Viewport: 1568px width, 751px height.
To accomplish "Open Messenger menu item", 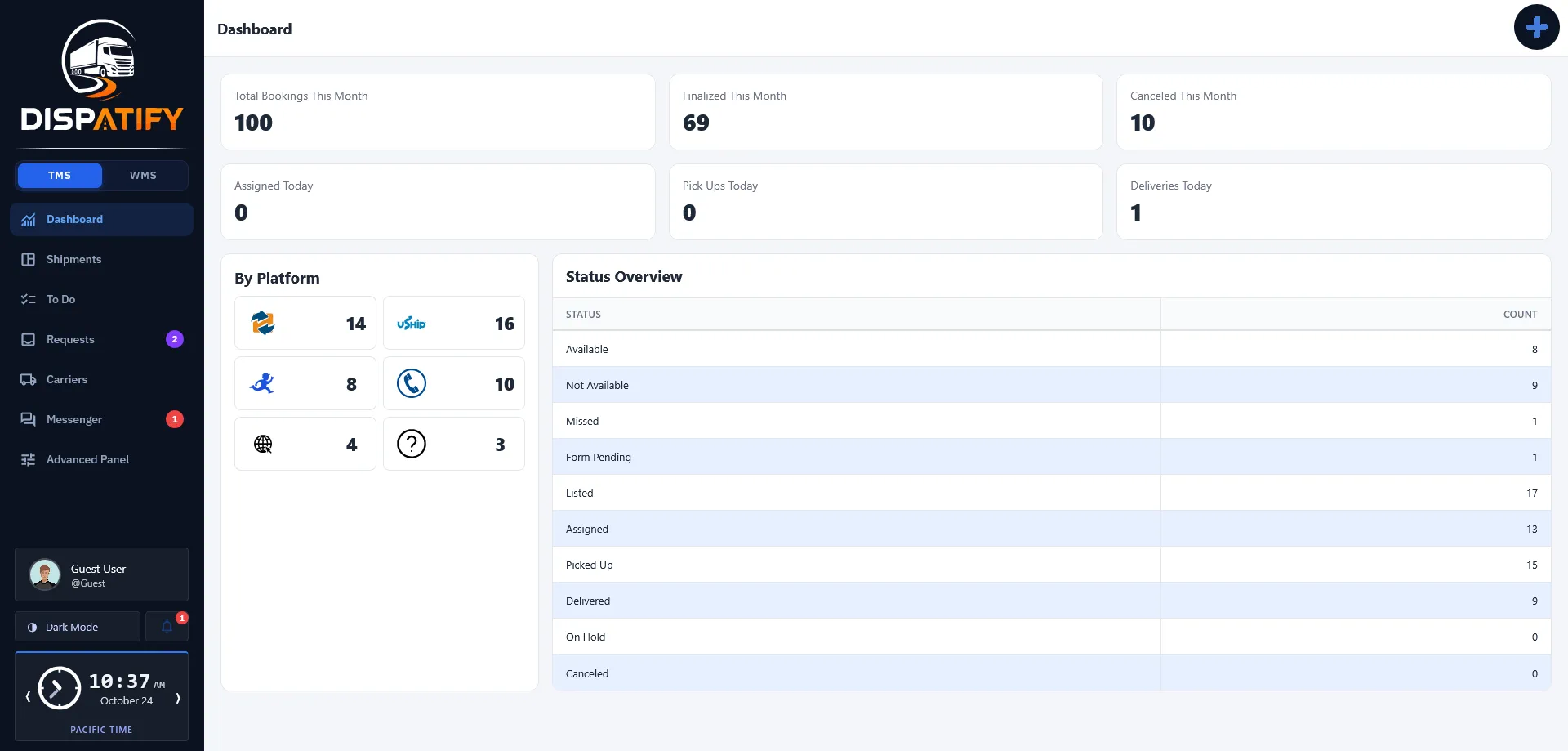I will point(101,419).
